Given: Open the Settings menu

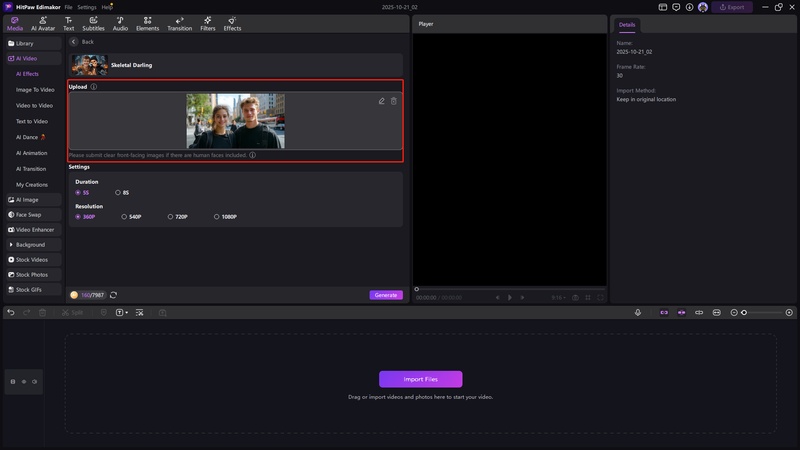Looking at the screenshot, I should click(x=87, y=7).
